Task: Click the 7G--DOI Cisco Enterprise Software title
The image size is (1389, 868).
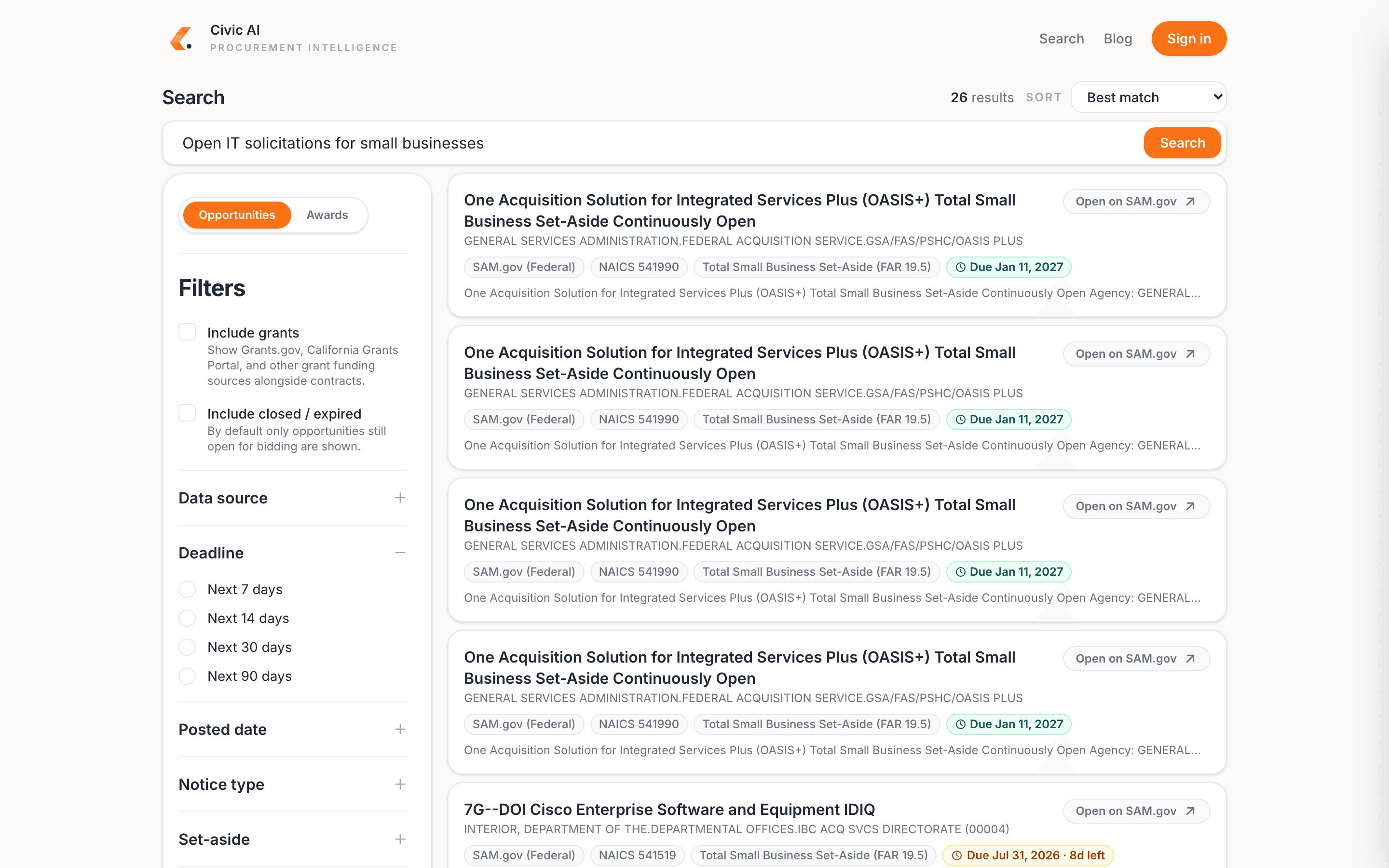Action: pos(669,810)
